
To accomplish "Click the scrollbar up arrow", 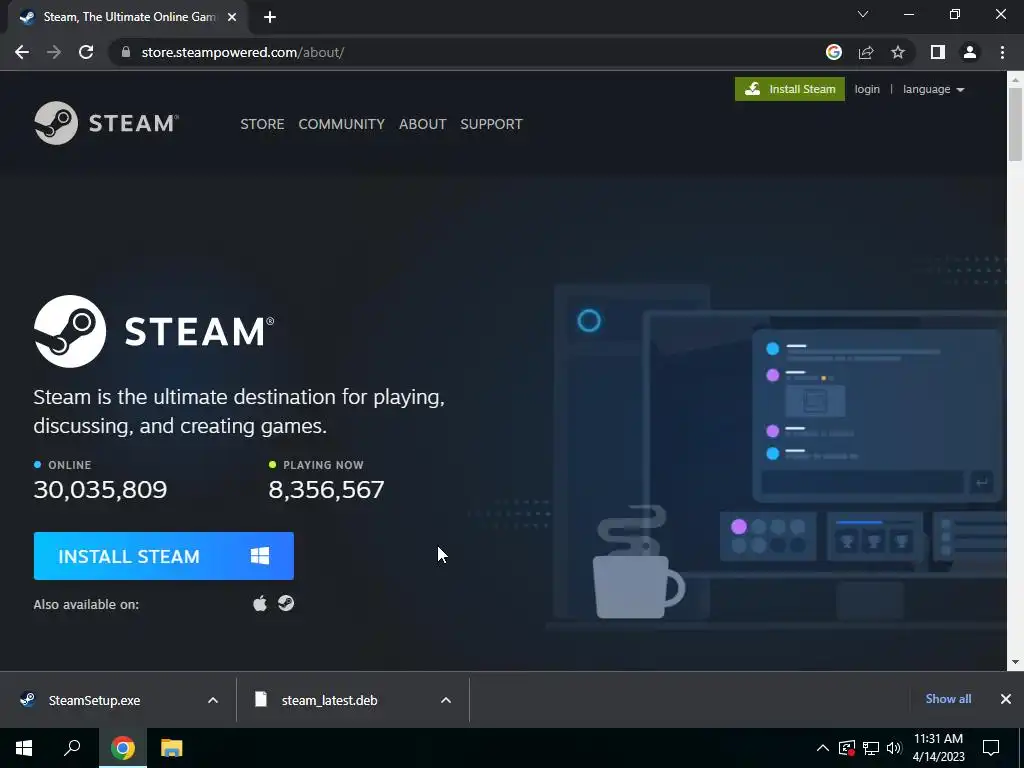I will click(1015, 80).
